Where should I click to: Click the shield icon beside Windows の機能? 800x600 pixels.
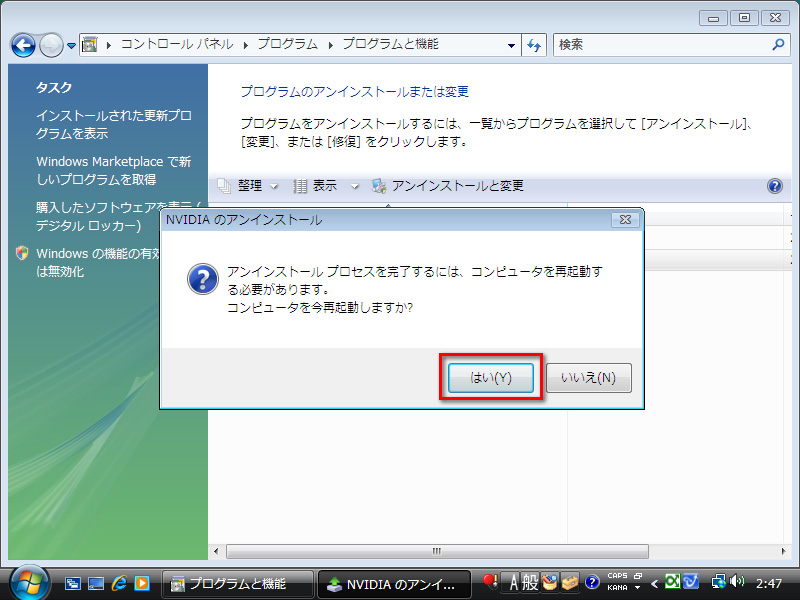pos(22,253)
